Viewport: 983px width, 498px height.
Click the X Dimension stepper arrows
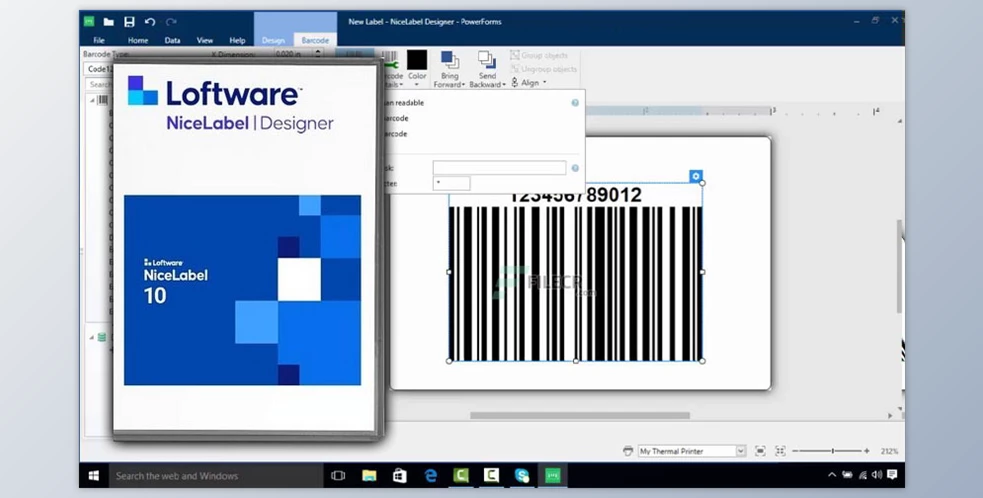tap(318, 54)
